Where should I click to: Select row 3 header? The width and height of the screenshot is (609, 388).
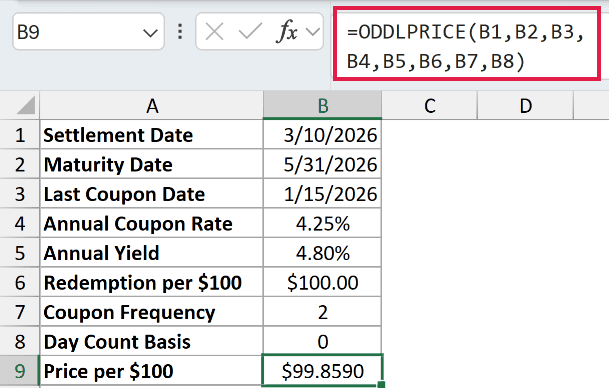pos(20,194)
